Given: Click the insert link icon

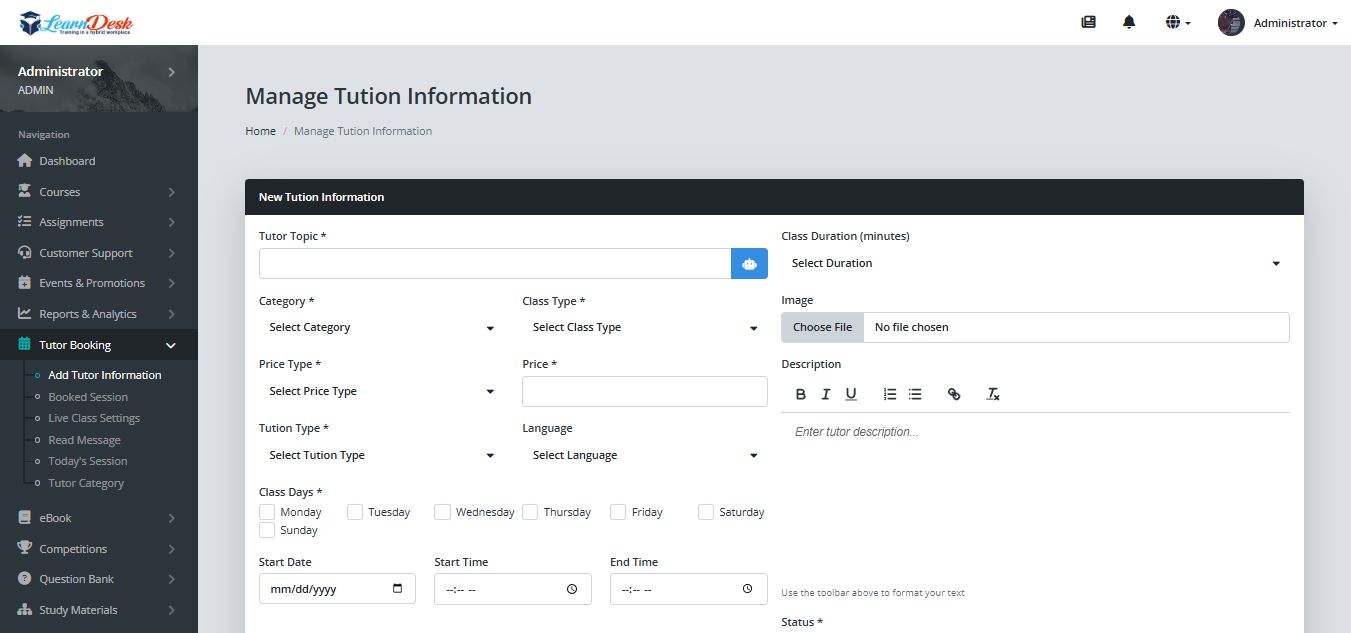Looking at the screenshot, I should pos(953,394).
